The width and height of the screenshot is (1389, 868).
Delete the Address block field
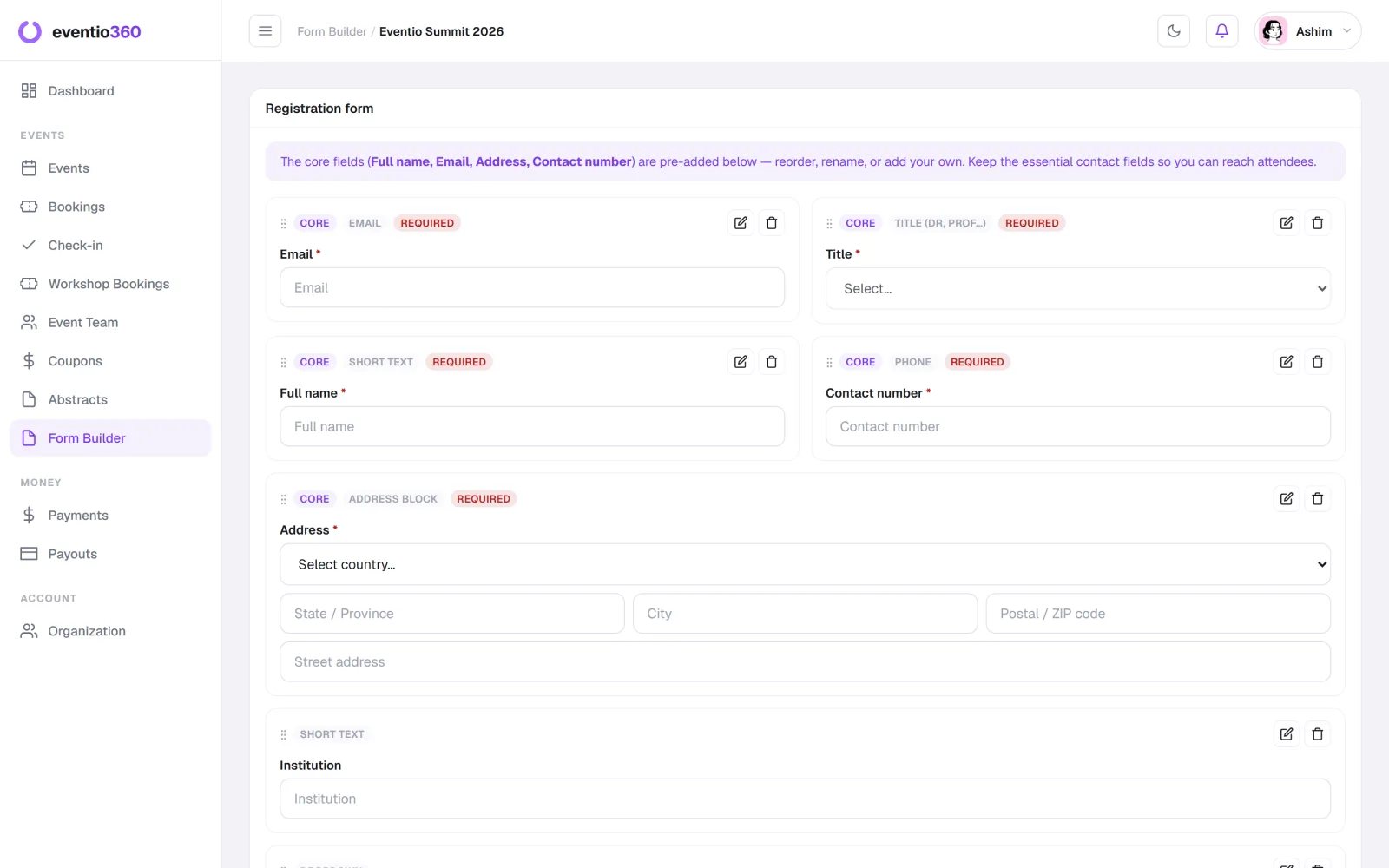click(x=1318, y=499)
